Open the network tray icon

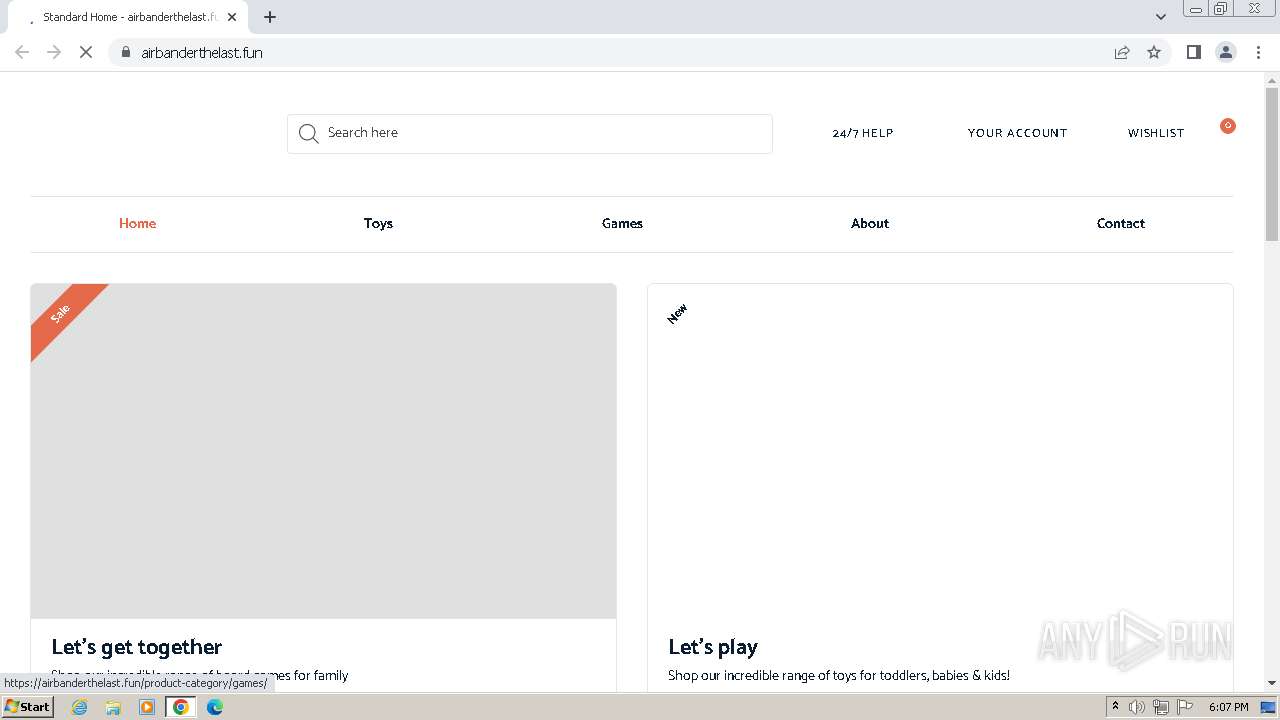(1161, 707)
